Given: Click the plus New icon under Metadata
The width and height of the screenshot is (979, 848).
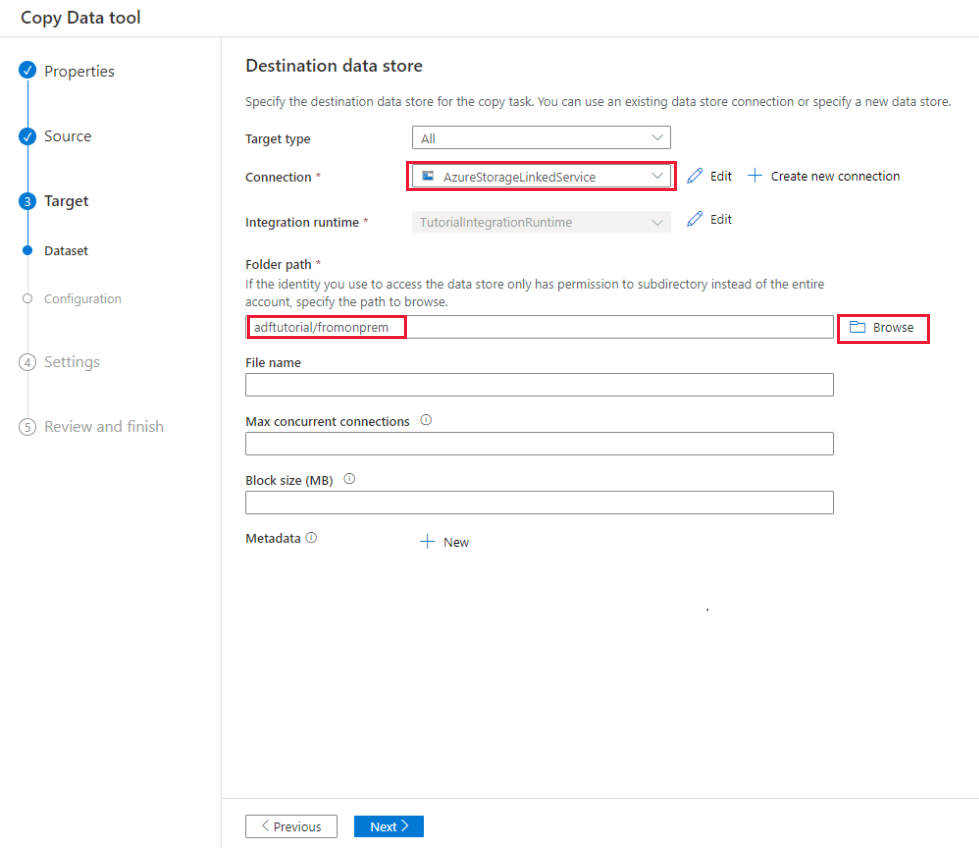Looking at the screenshot, I should (x=428, y=541).
